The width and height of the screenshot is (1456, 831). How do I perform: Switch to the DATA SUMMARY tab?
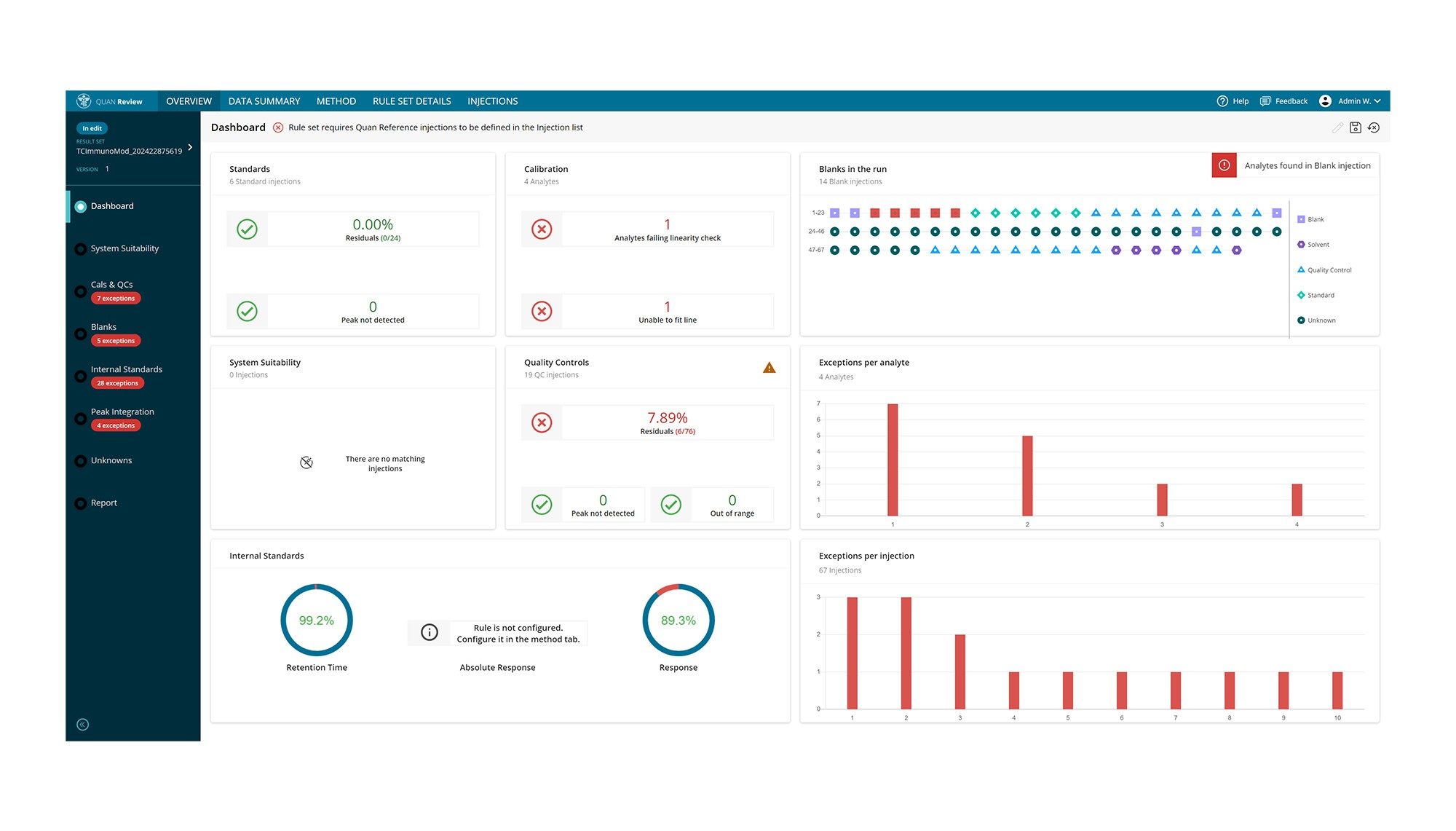pos(264,101)
